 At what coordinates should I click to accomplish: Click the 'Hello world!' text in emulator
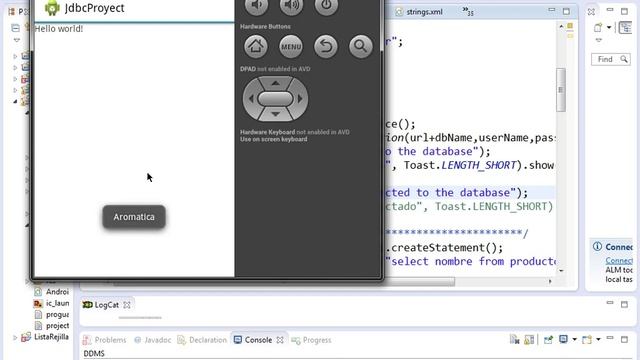59,29
